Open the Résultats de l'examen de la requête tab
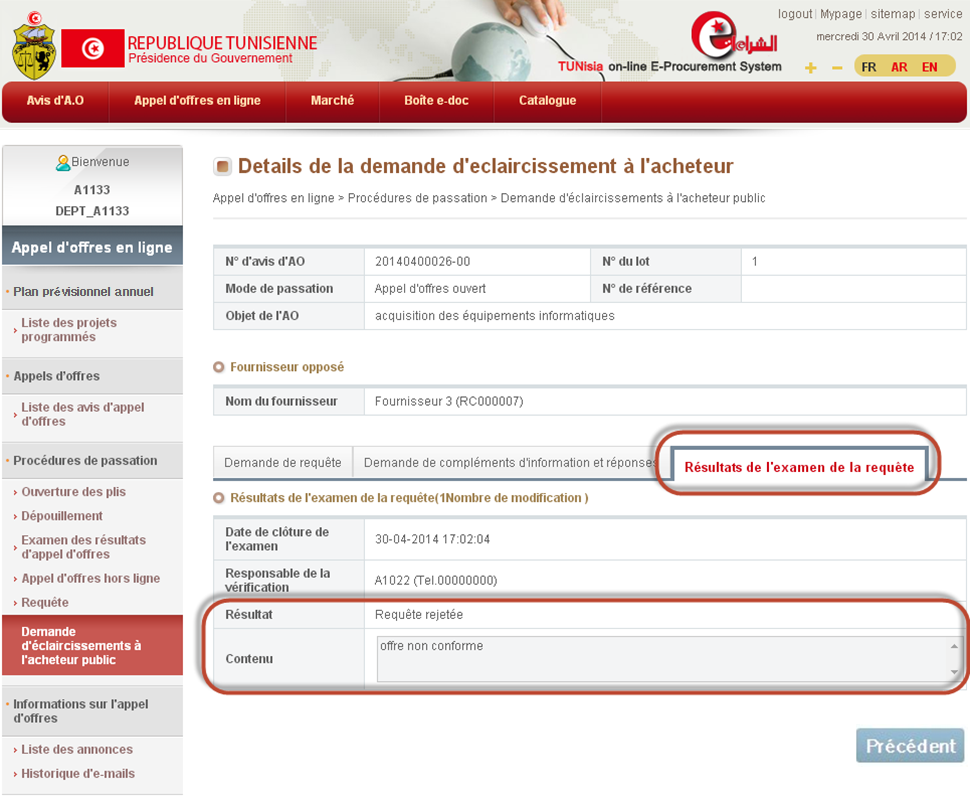Screen dimensions: 970x797 (798, 467)
